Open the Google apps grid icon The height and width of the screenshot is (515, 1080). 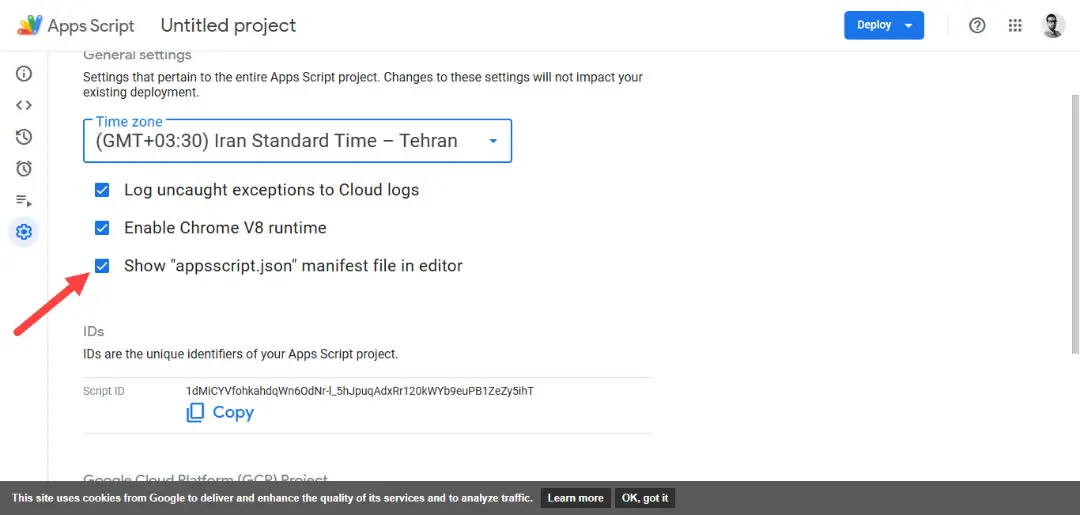pyautogui.click(x=1015, y=25)
